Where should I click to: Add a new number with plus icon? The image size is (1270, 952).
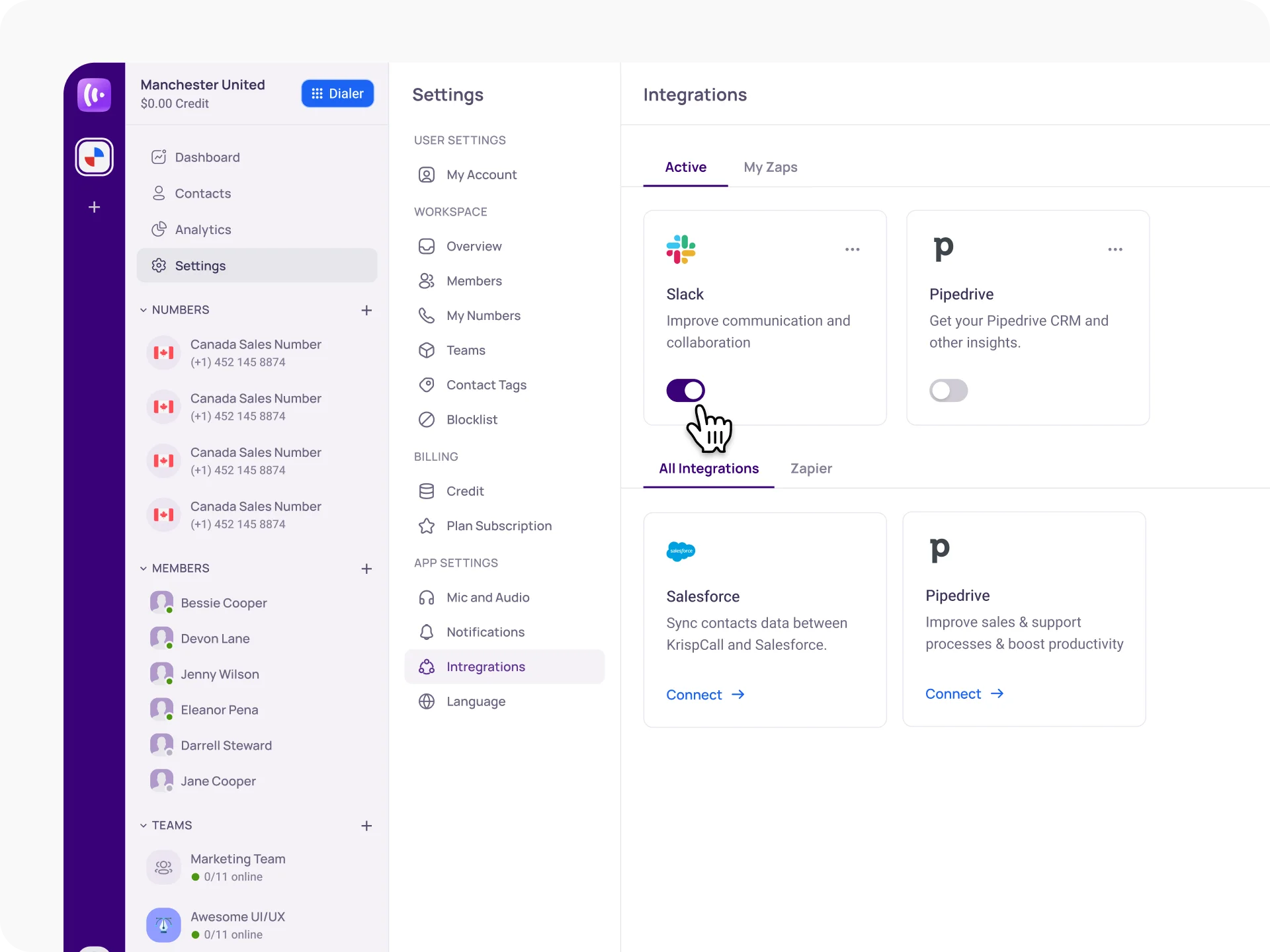coord(366,310)
